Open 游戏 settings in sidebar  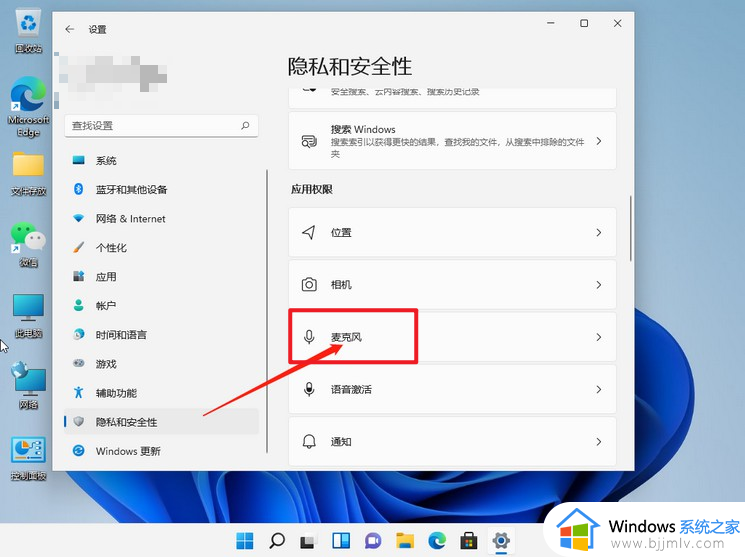click(x=162, y=364)
